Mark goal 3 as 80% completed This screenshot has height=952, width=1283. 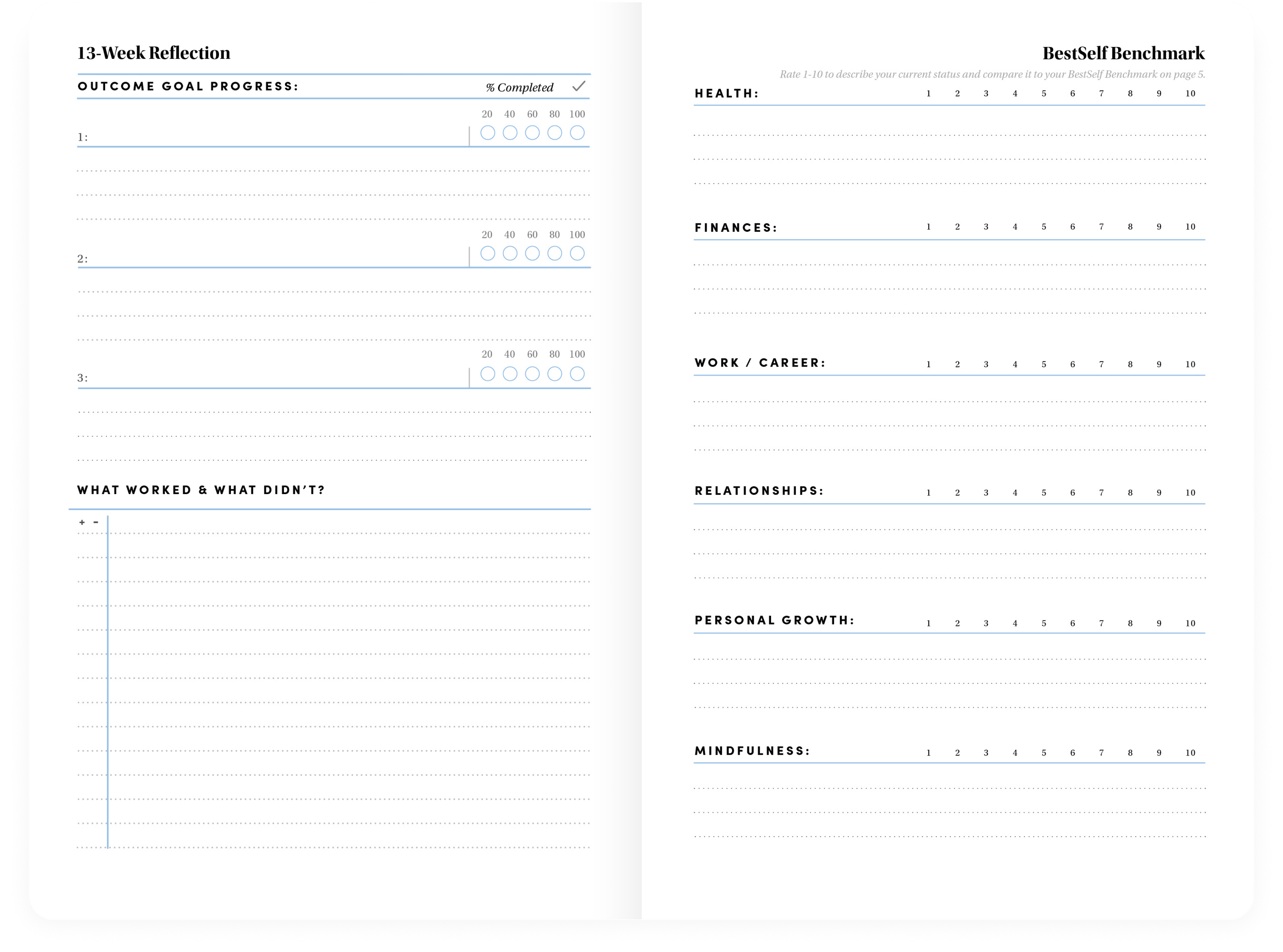tap(554, 374)
